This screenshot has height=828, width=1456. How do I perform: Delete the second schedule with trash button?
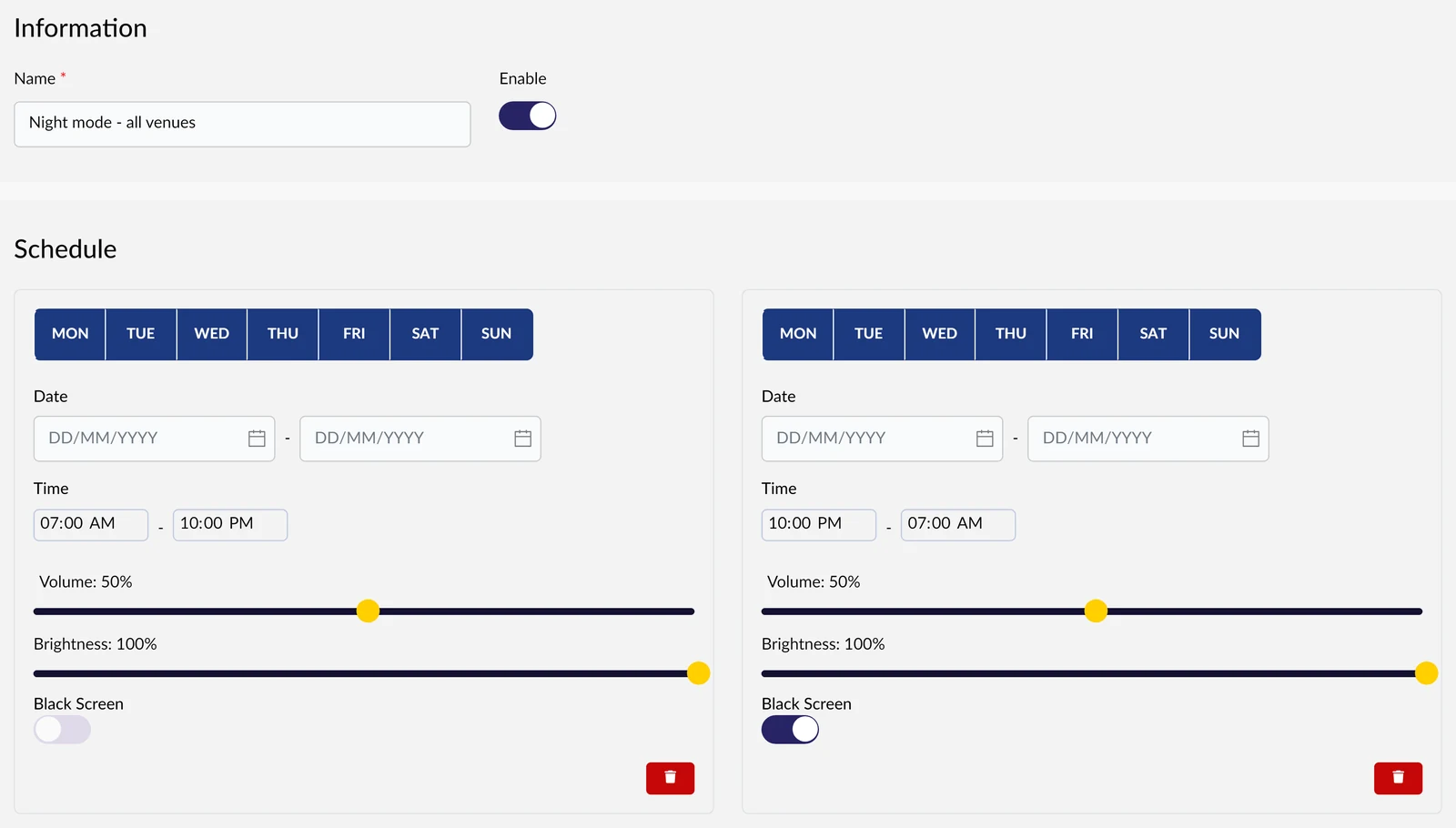click(1398, 778)
